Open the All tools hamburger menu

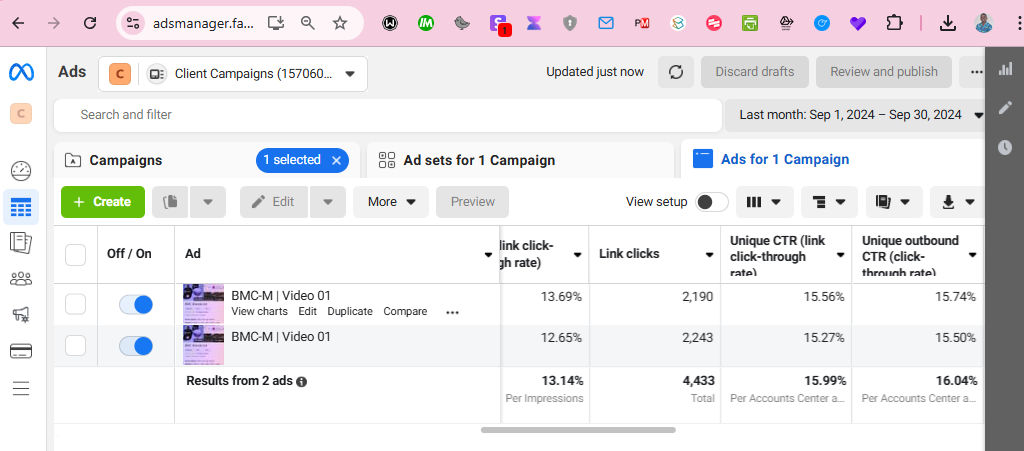pos(21,388)
